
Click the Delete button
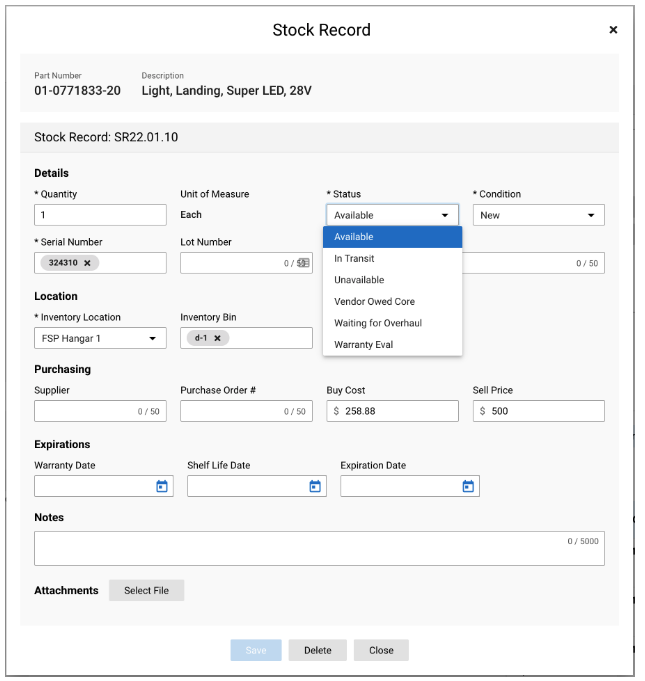click(318, 650)
